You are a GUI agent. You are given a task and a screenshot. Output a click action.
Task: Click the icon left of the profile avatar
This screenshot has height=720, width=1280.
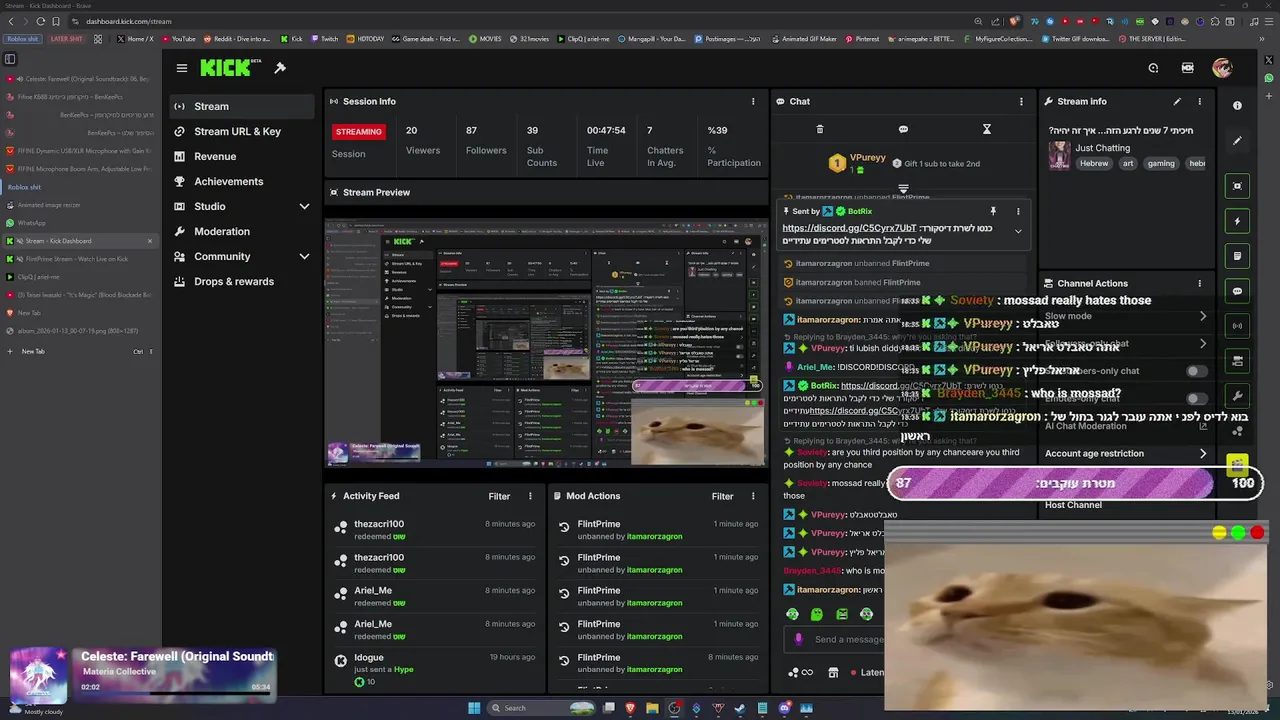pos(1187,68)
